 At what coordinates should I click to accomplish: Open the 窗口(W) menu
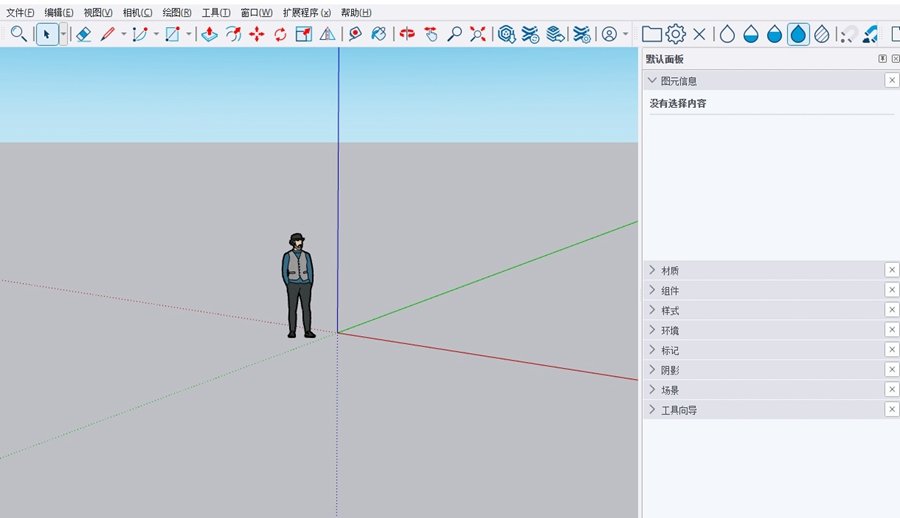[256, 12]
